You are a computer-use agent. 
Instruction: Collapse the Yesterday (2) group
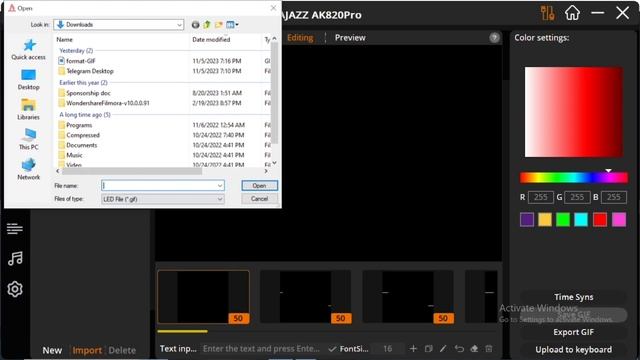(x=76, y=51)
